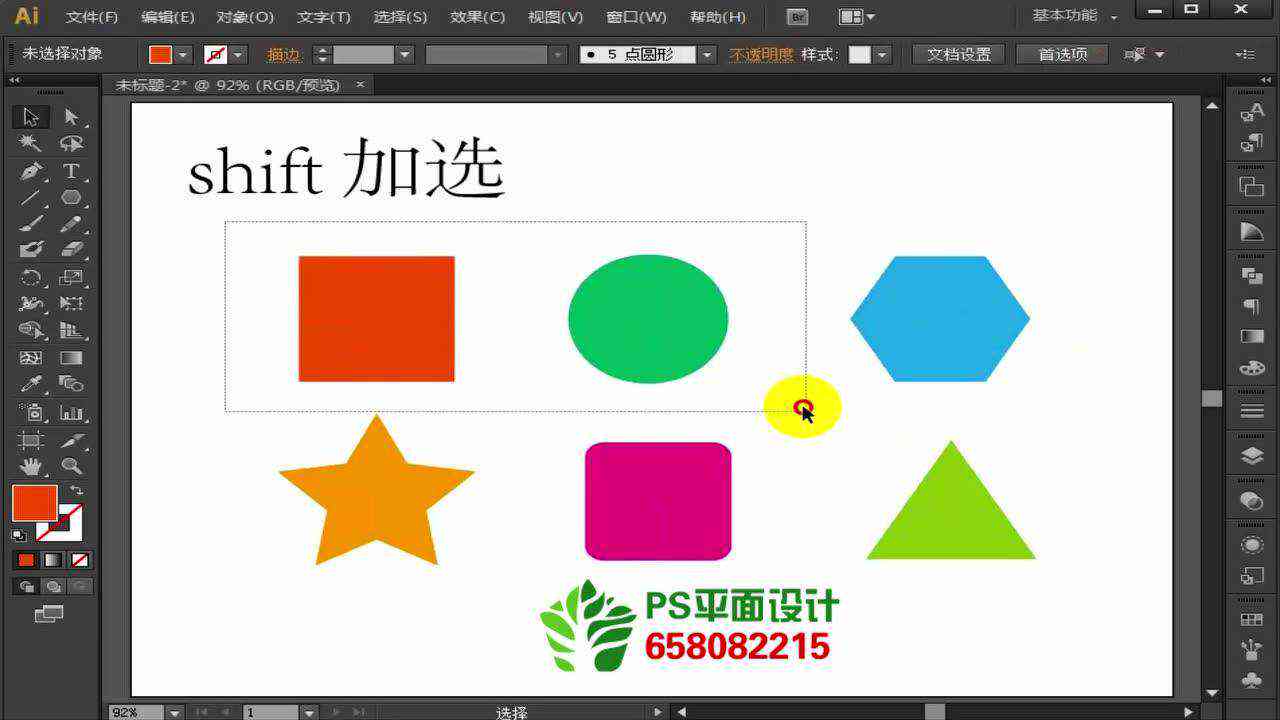Open control bar fill color dropdown
This screenshot has height=720, width=1280.
(x=183, y=55)
